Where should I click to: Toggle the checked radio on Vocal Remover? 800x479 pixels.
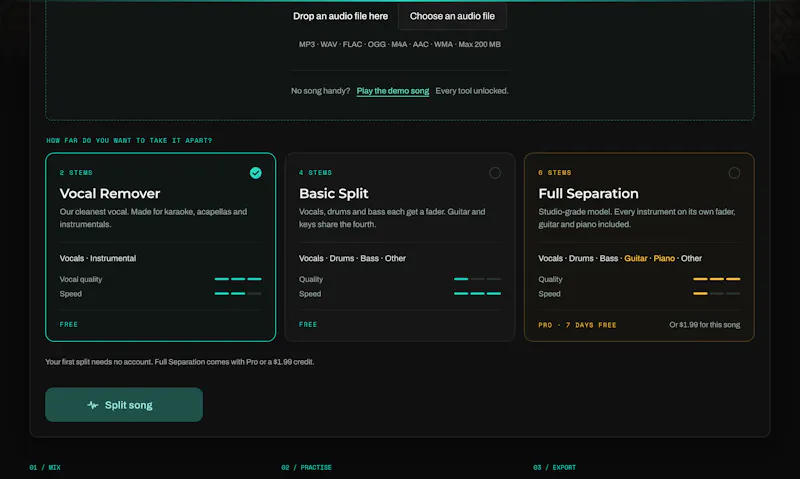click(x=256, y=173)
